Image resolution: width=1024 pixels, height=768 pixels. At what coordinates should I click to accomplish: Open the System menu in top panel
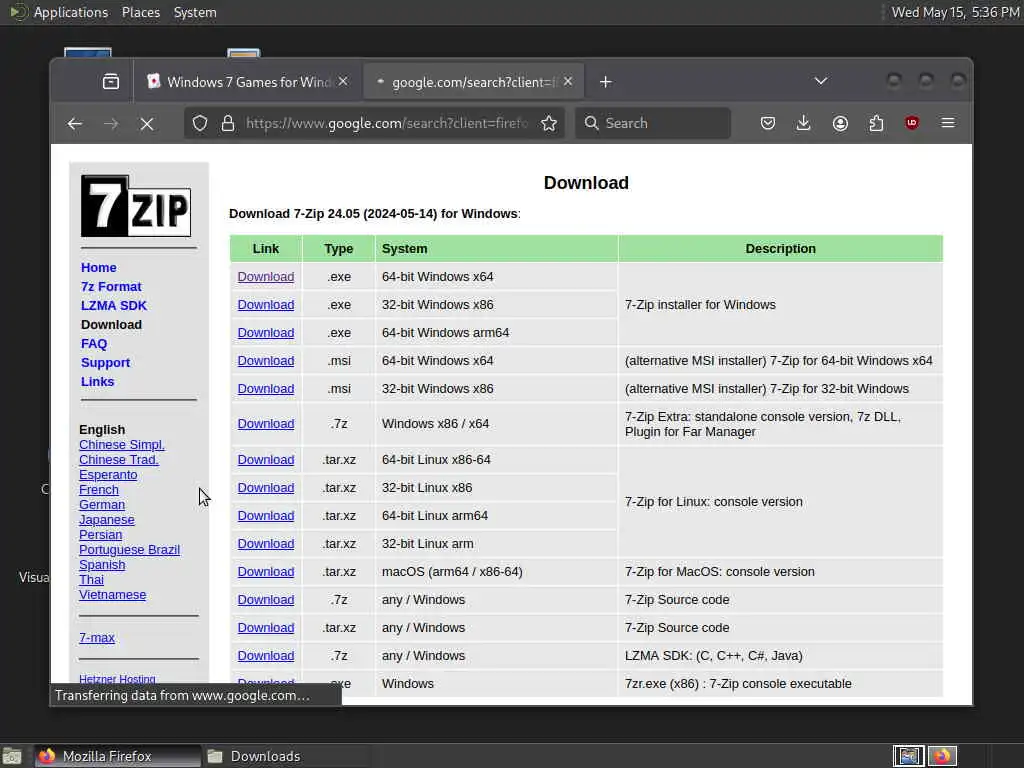pos(195,12)
